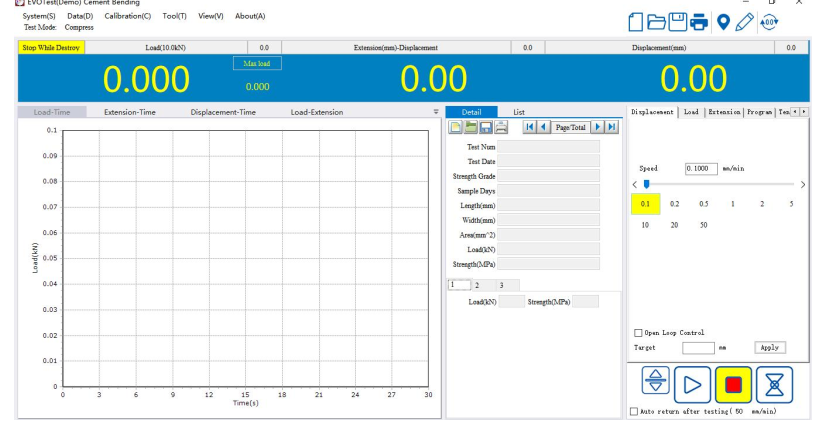
Task: Click the Speed value input field
Action: (701, 168)
